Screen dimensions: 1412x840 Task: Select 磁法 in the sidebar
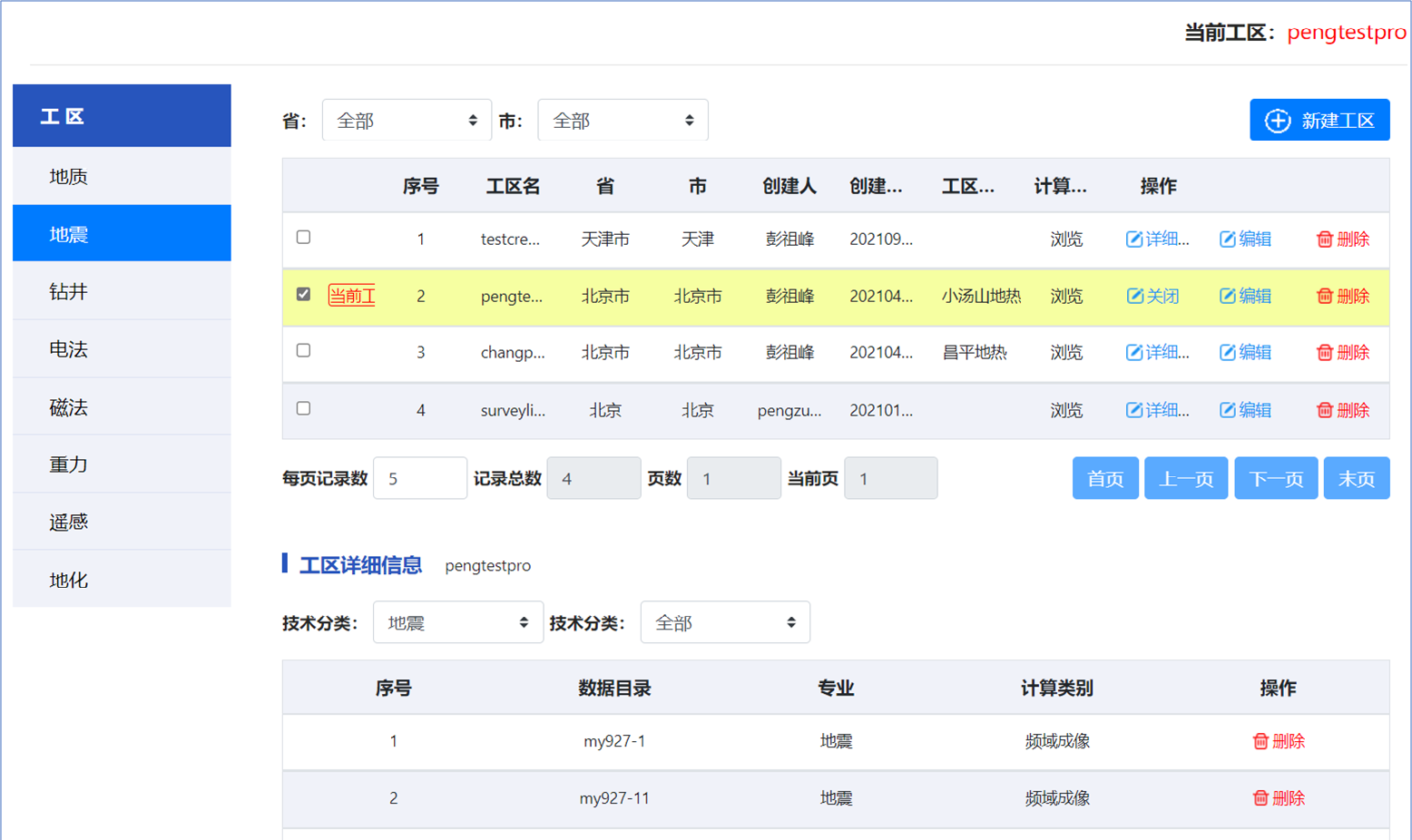pyautogui.click(x=122, y=407)
